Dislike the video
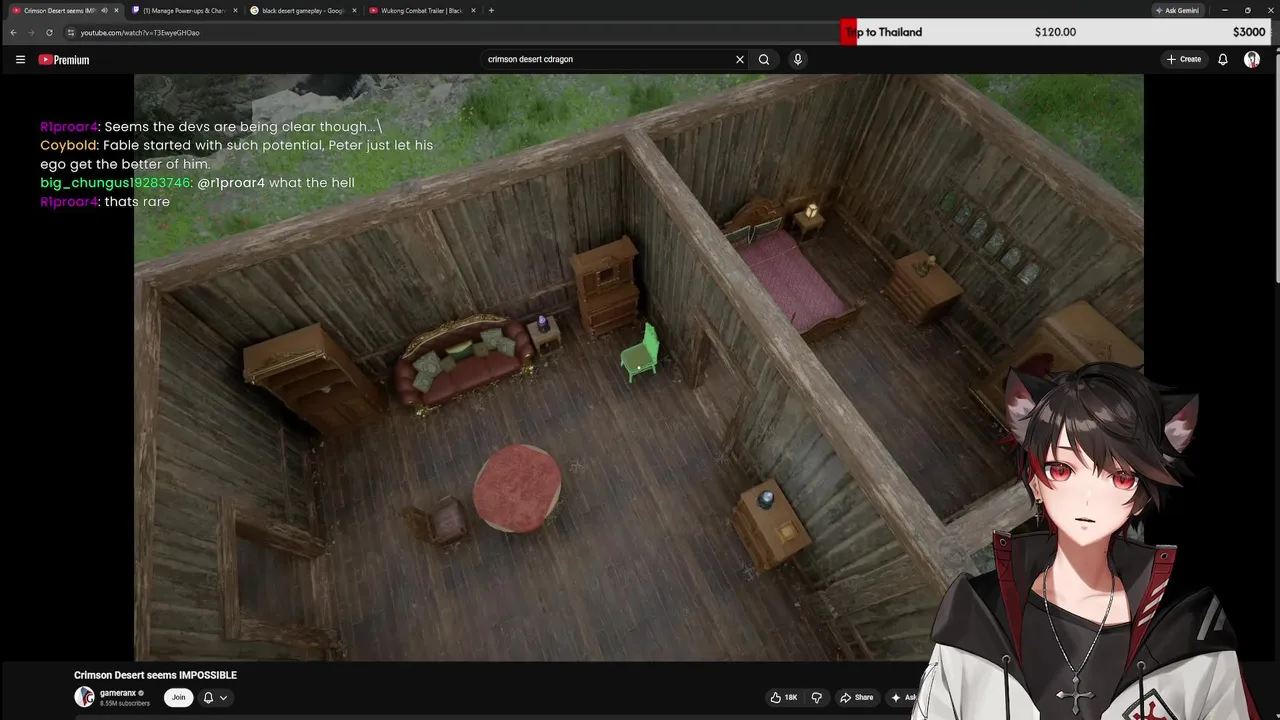 (817, 697)
